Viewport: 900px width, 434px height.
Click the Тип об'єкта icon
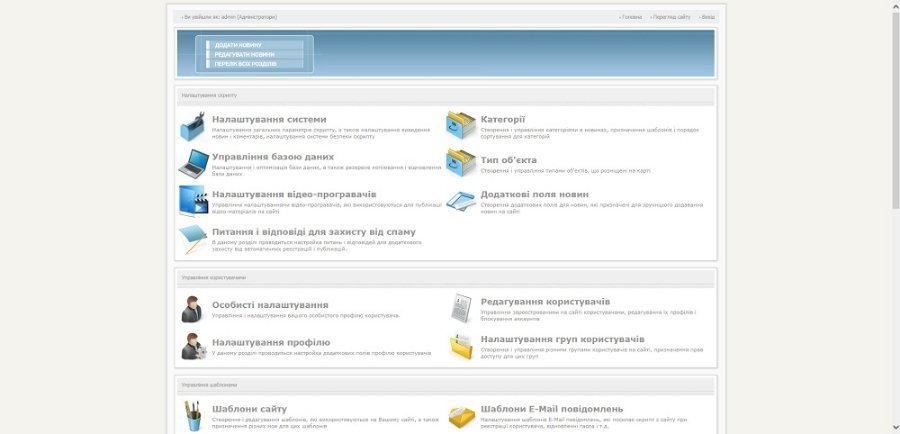[461, 163]
